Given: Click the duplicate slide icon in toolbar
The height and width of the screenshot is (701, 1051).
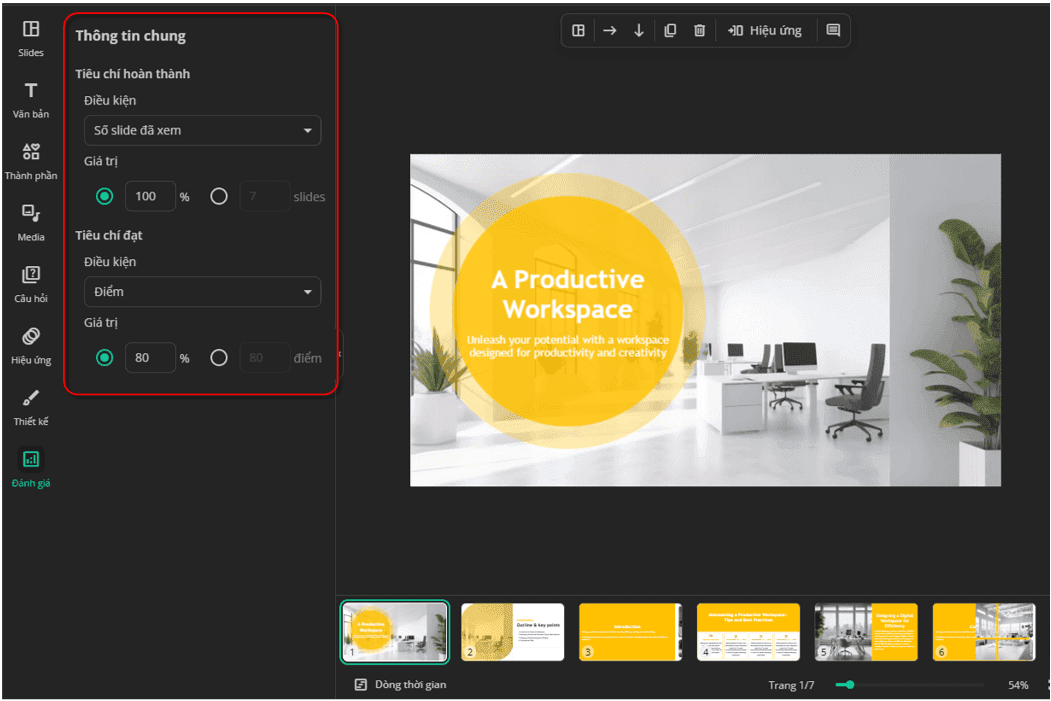Looking at the screenshot, I should [670, 30].
